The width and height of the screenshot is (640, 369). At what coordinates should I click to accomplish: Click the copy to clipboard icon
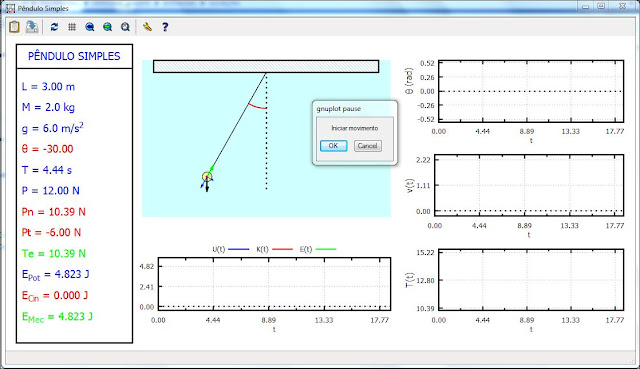(14, 27)
